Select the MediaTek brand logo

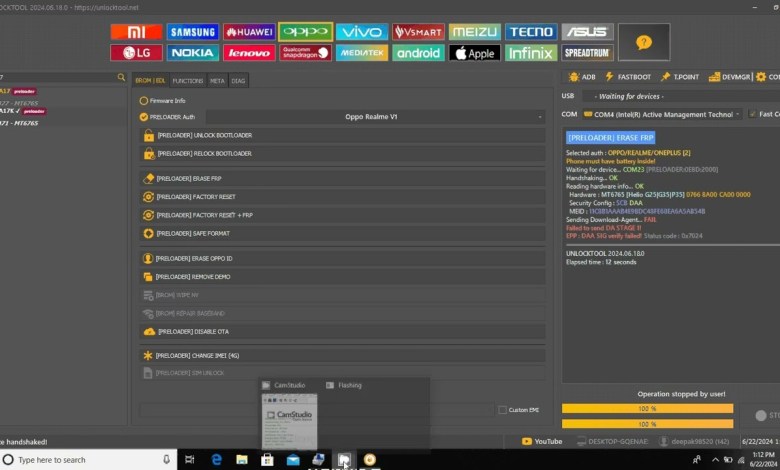click(362, 53)
